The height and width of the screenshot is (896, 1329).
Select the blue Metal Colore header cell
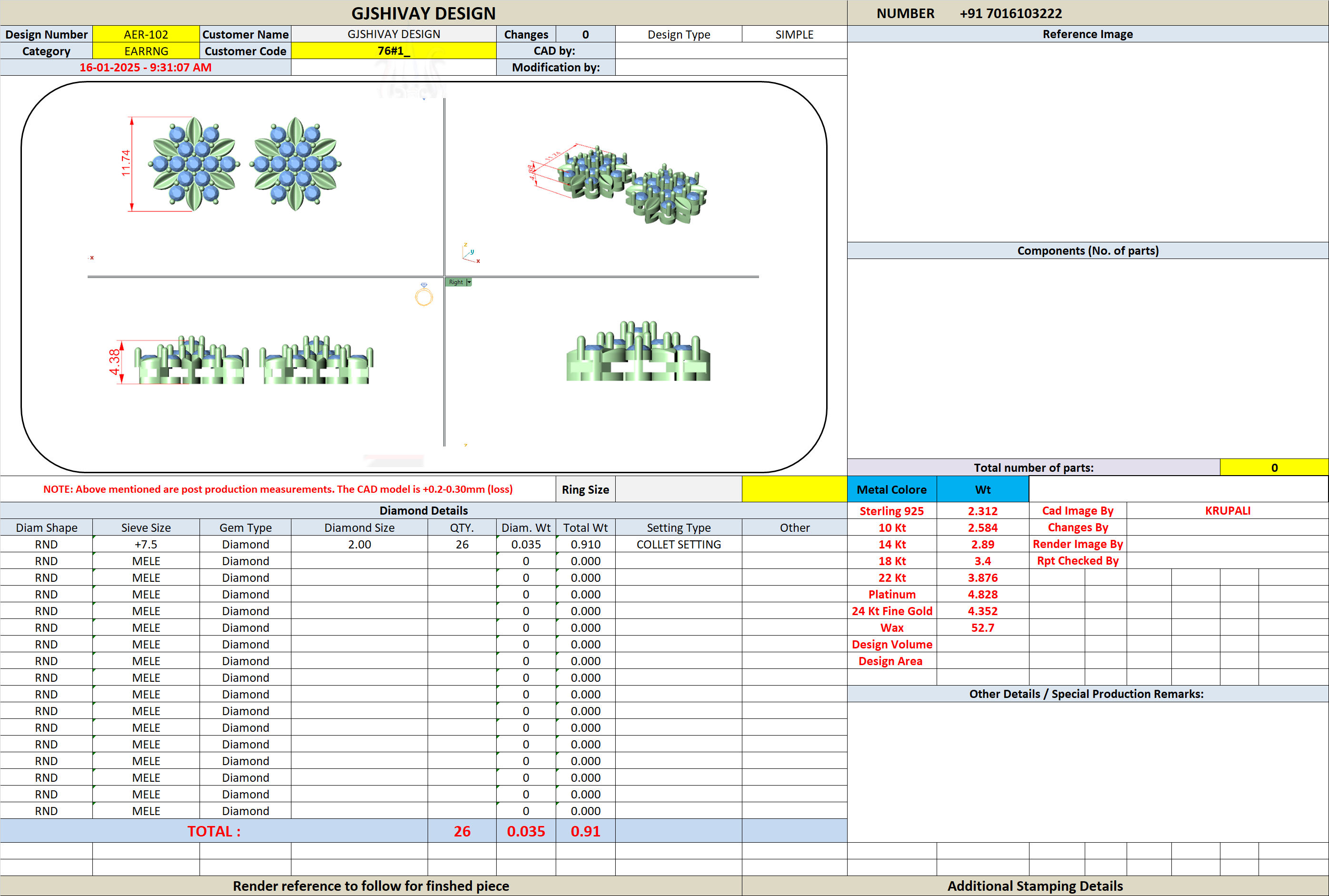tap(892, 490)
